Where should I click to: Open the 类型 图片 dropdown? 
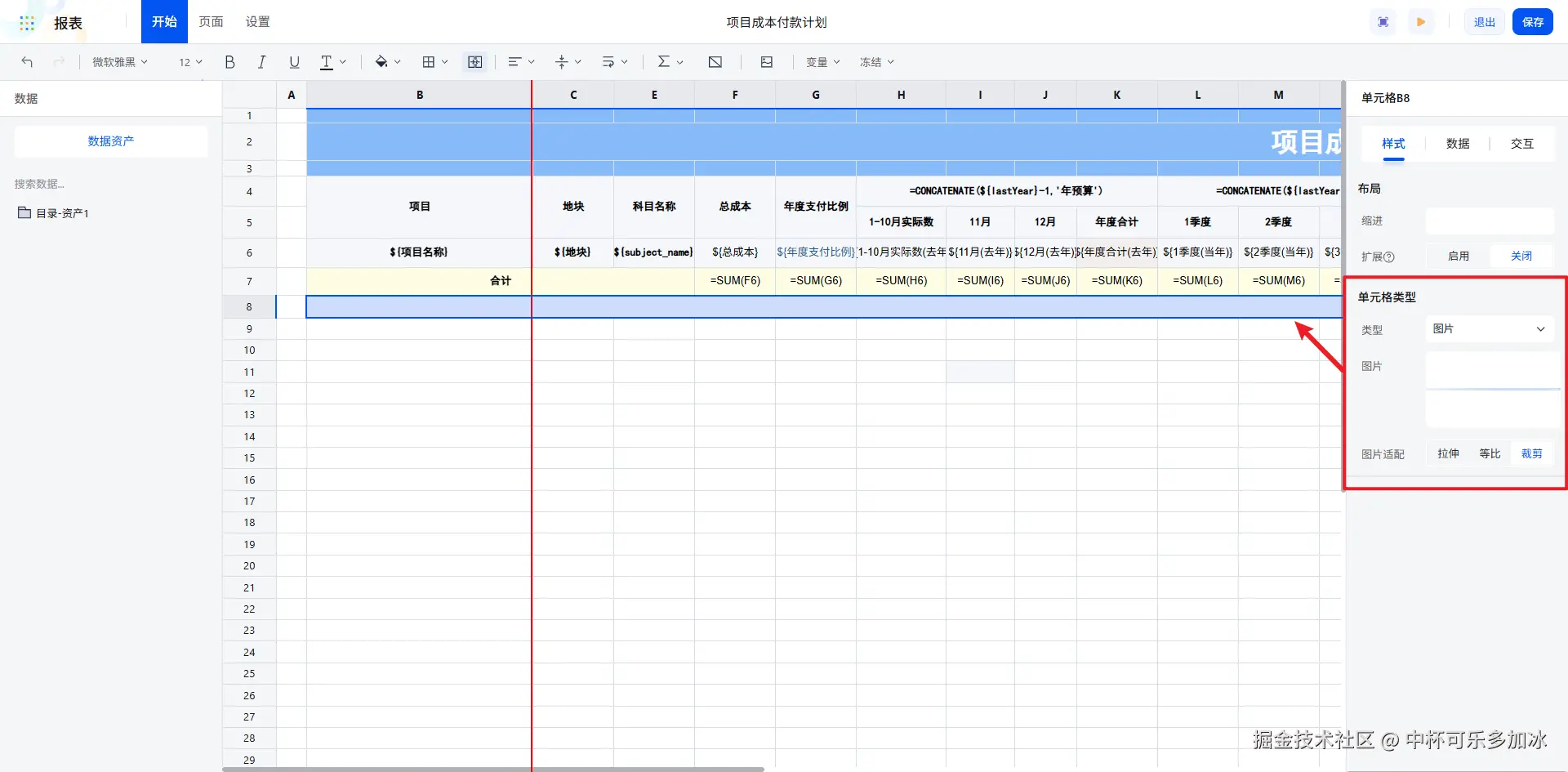[x=1490, y=328]
